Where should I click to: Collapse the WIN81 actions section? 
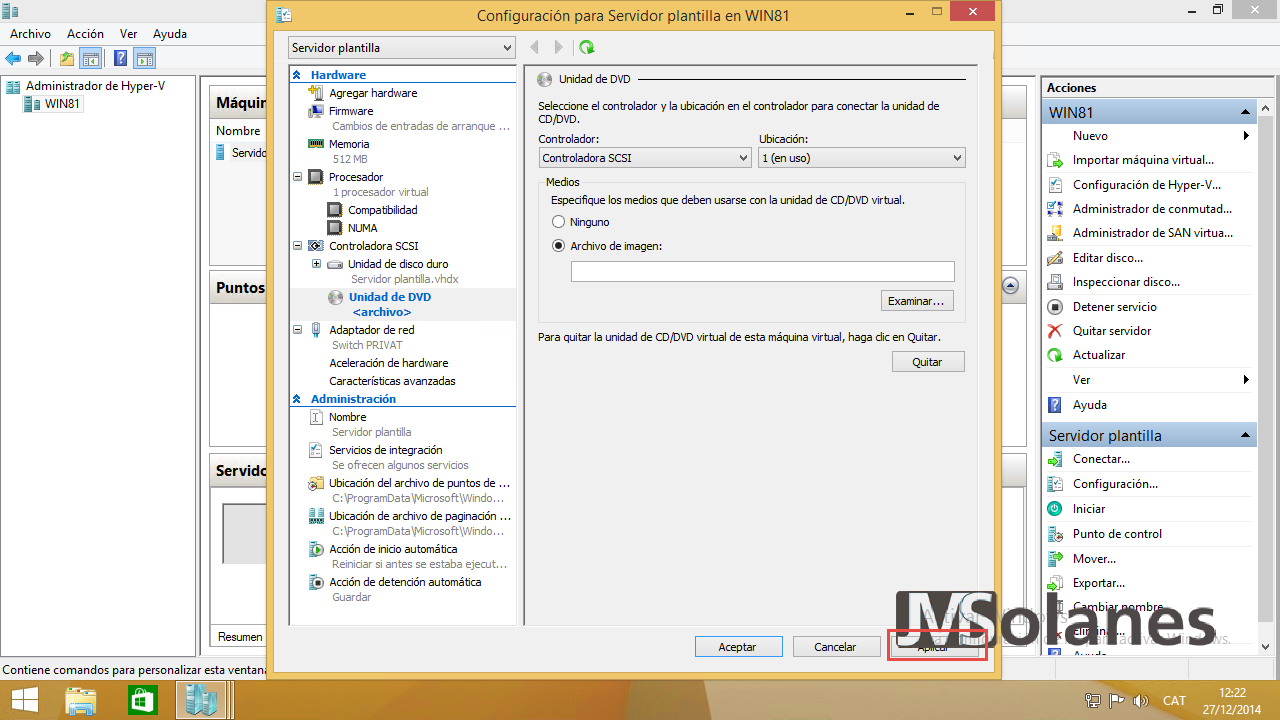pyautogui.click(x=1246, y=113)
